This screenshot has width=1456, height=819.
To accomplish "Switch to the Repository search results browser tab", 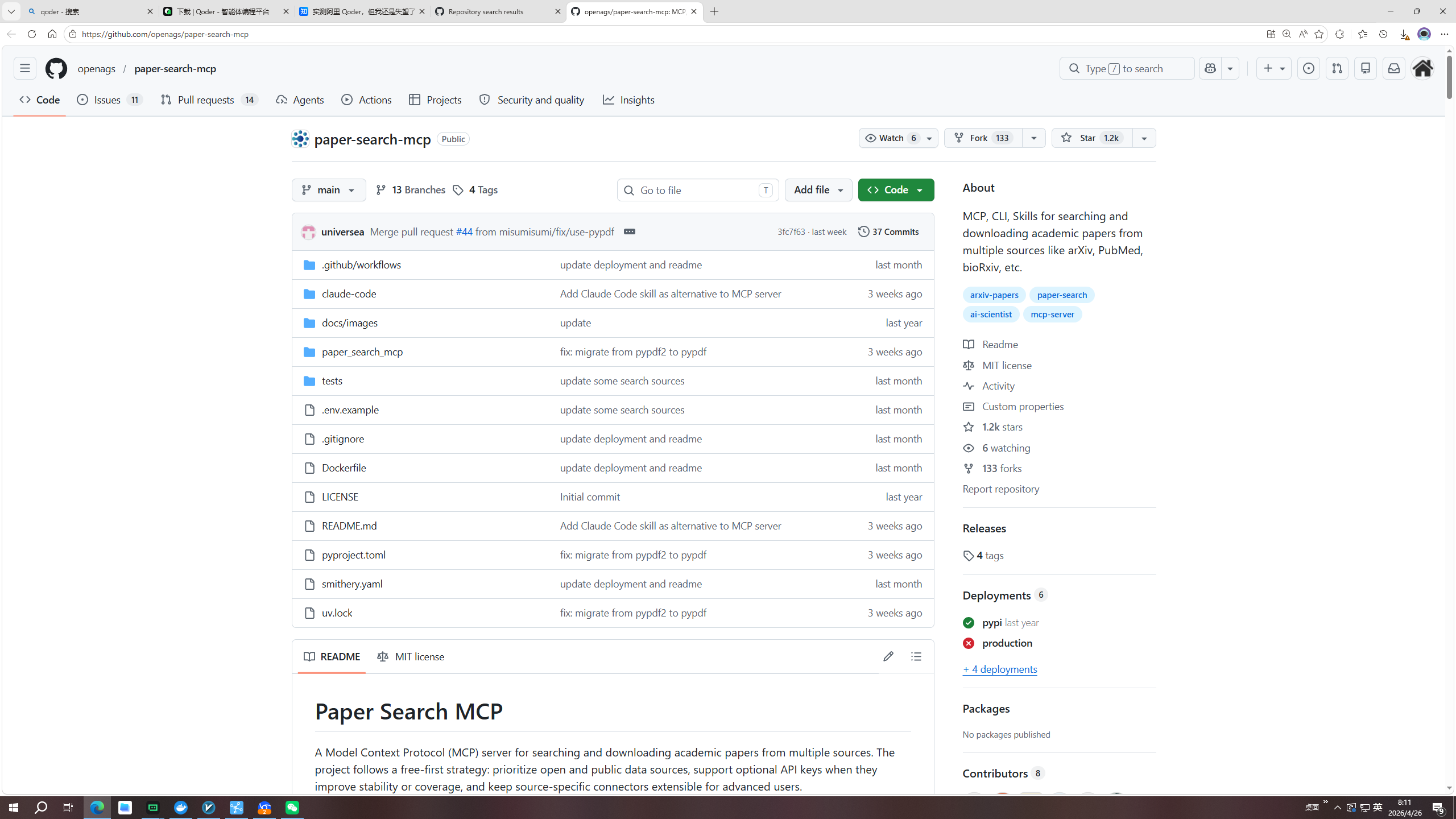I will [x=498, y=11].
